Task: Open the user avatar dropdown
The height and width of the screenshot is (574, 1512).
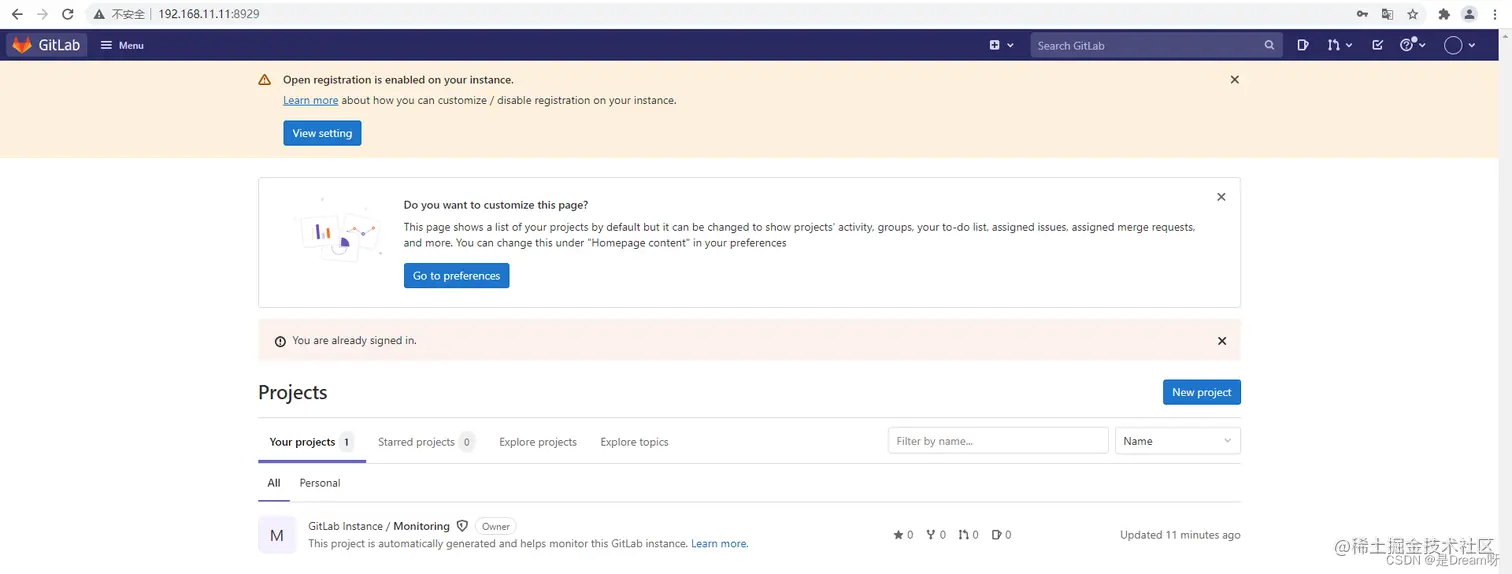Action: click(1459, 45)
